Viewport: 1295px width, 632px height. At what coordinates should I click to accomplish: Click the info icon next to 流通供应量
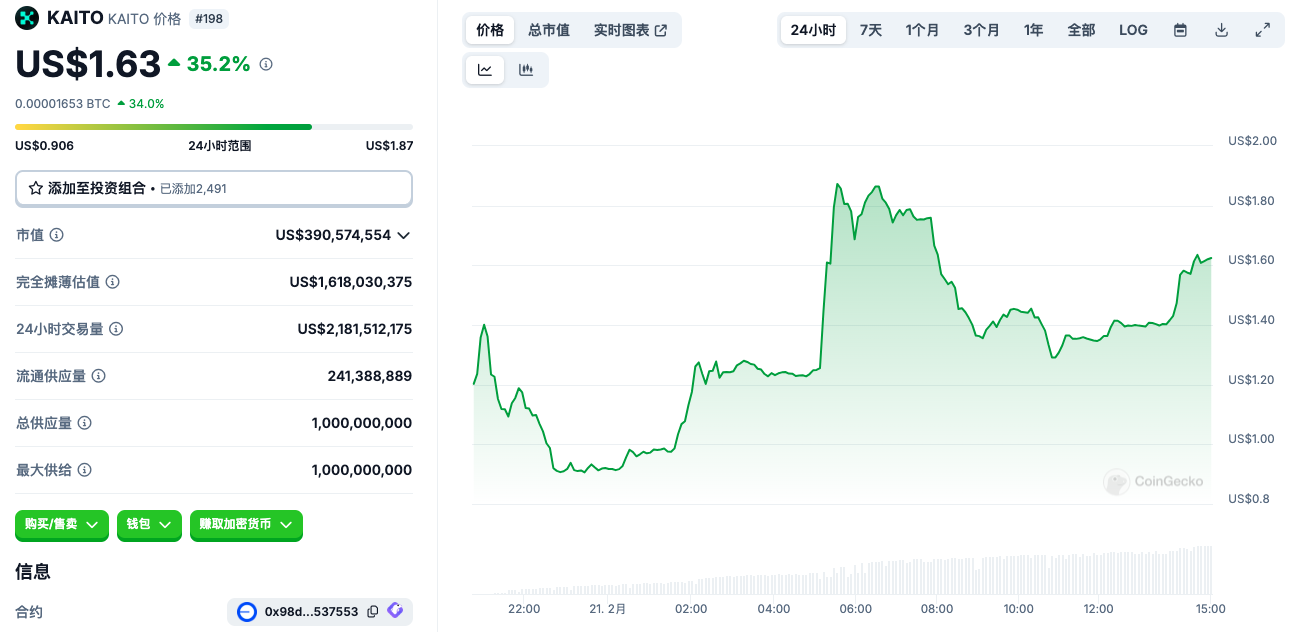click(x=98, y=376)
